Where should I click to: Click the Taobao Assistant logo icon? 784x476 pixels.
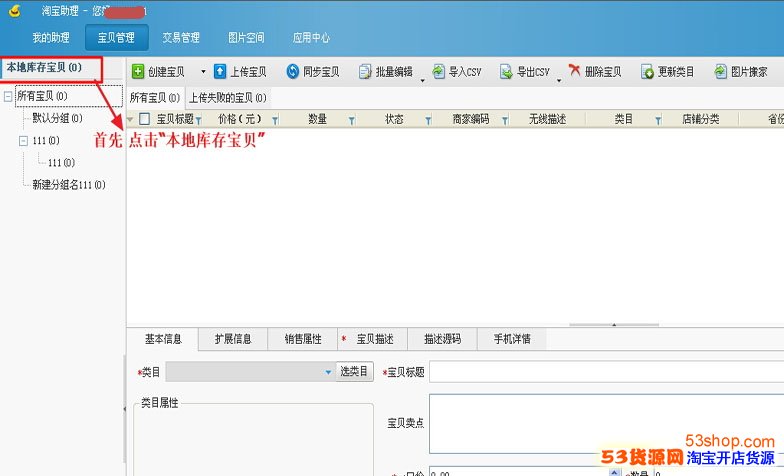click(15, 10)
